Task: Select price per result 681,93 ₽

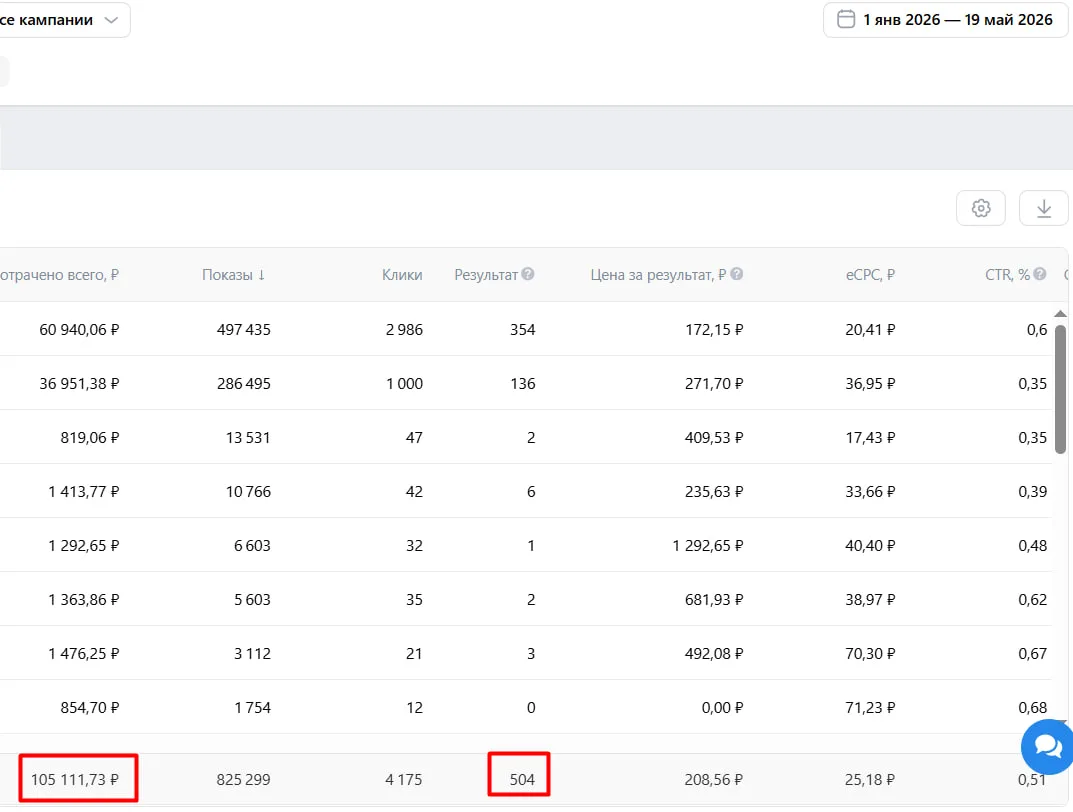Action: click(714, 600)
